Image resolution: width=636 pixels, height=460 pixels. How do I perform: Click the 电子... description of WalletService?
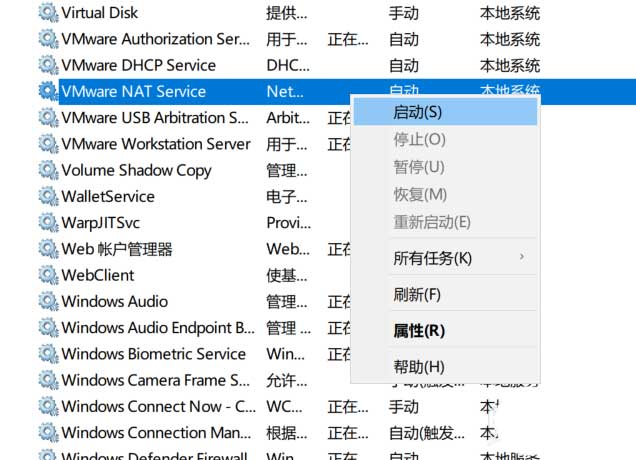[287, 197]
